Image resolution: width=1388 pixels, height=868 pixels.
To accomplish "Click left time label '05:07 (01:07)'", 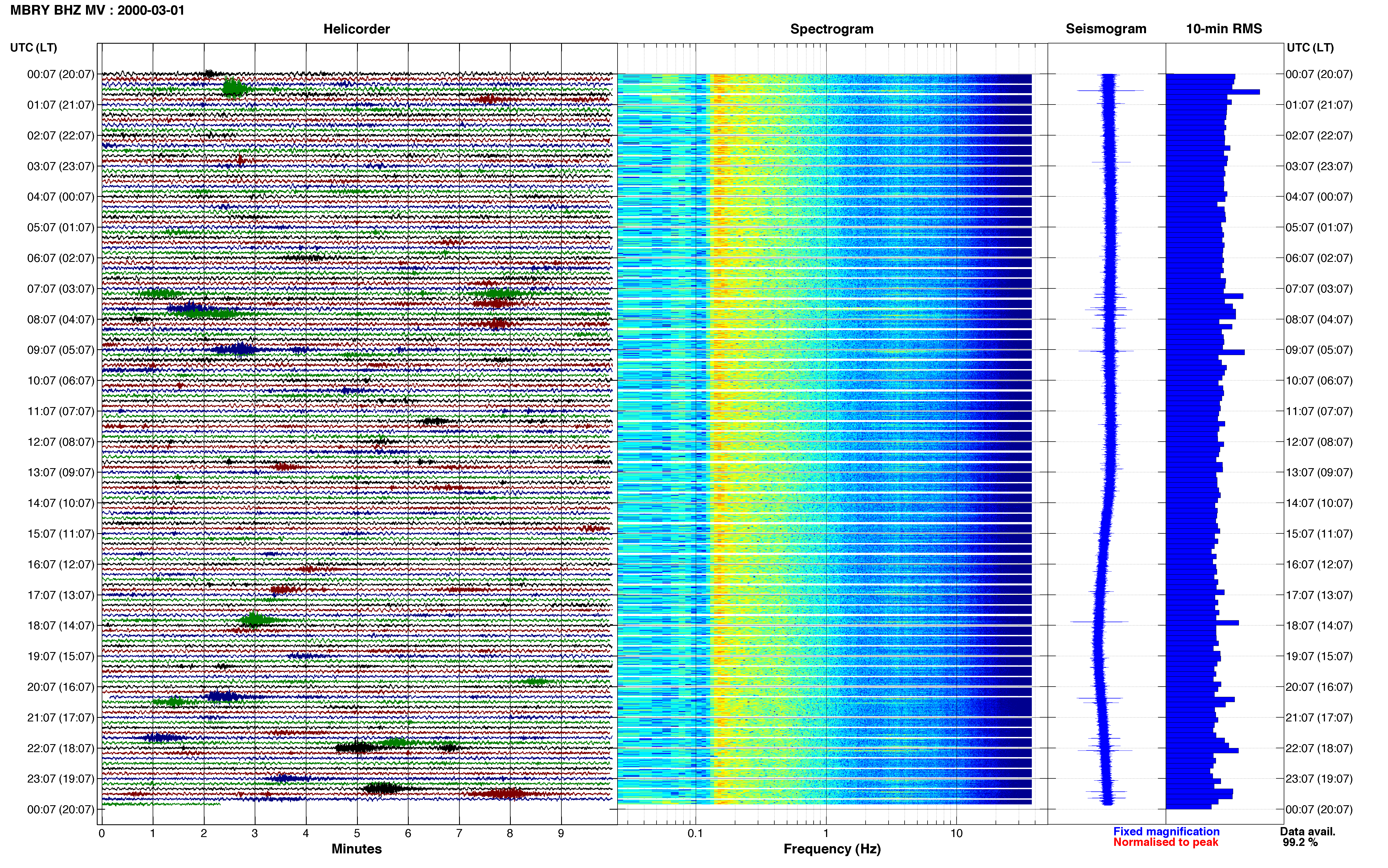I will 61,227.
